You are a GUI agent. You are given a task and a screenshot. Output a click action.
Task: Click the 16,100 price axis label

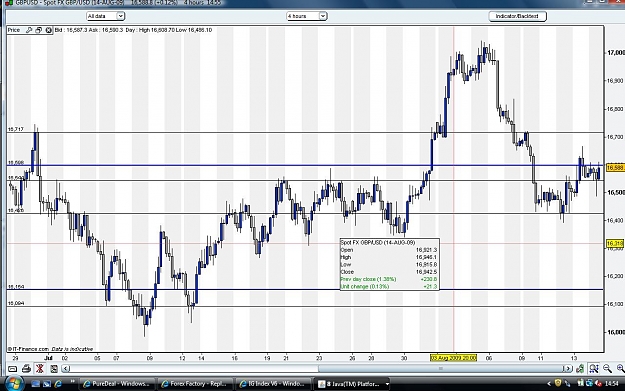click(615, 304)
